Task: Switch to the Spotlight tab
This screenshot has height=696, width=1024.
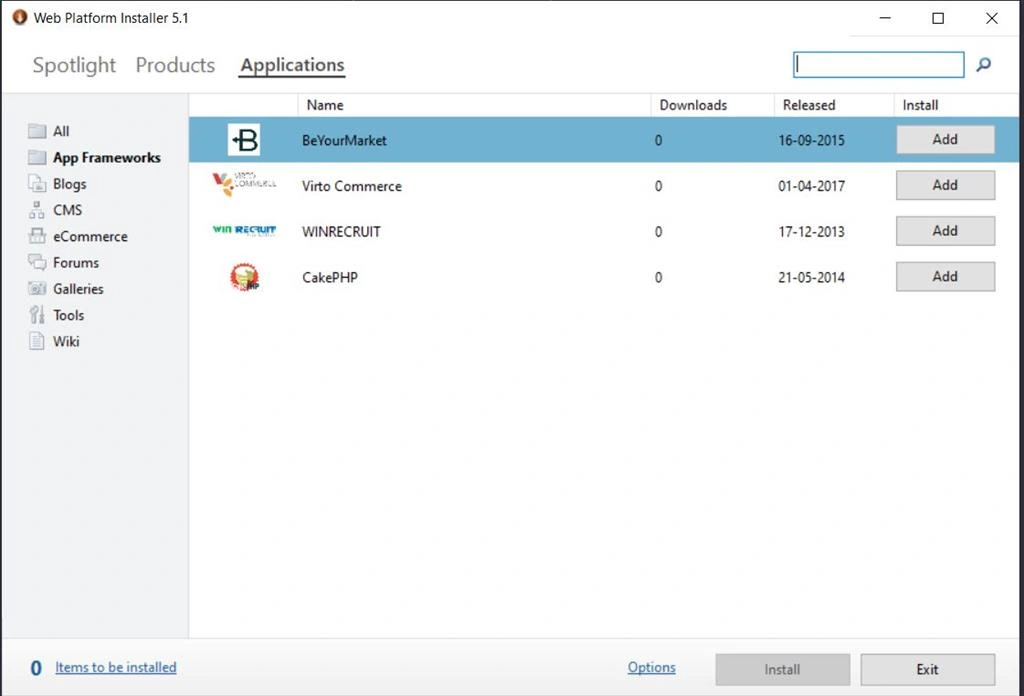Action: click(x=74, y=65)
